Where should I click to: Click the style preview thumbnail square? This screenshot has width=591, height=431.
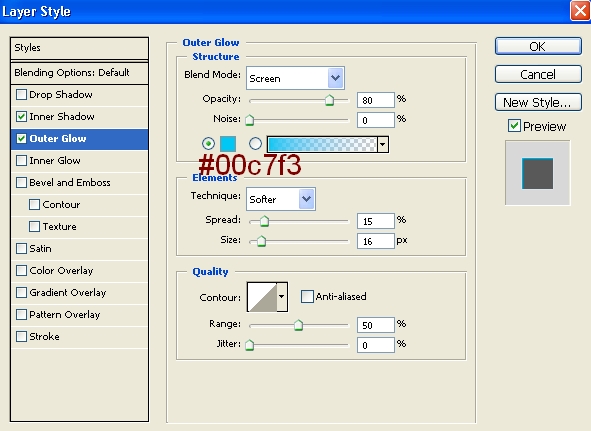[x=537, y=173]
